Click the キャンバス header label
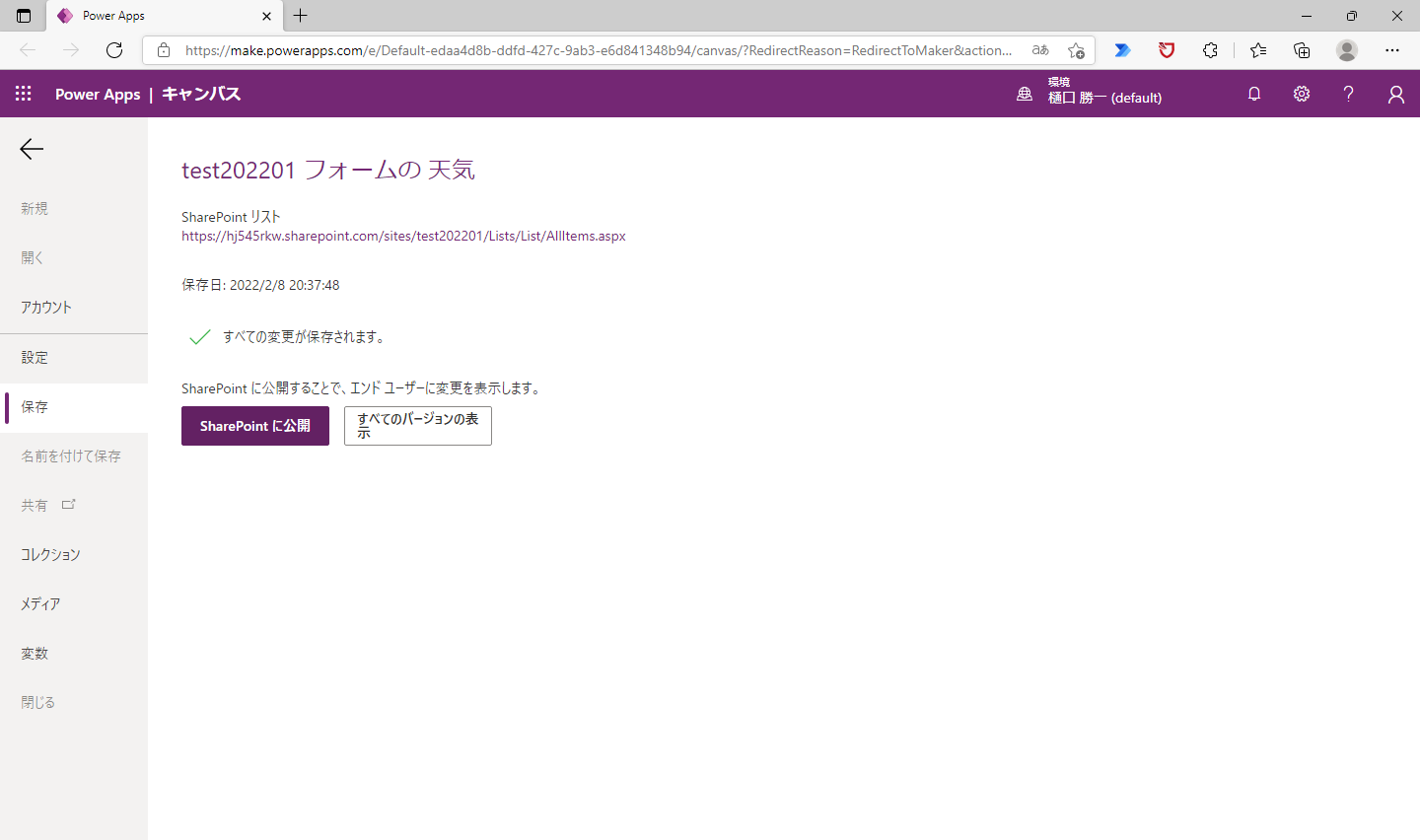Viewport: 1420px width, 840px height. click(201, 95)
